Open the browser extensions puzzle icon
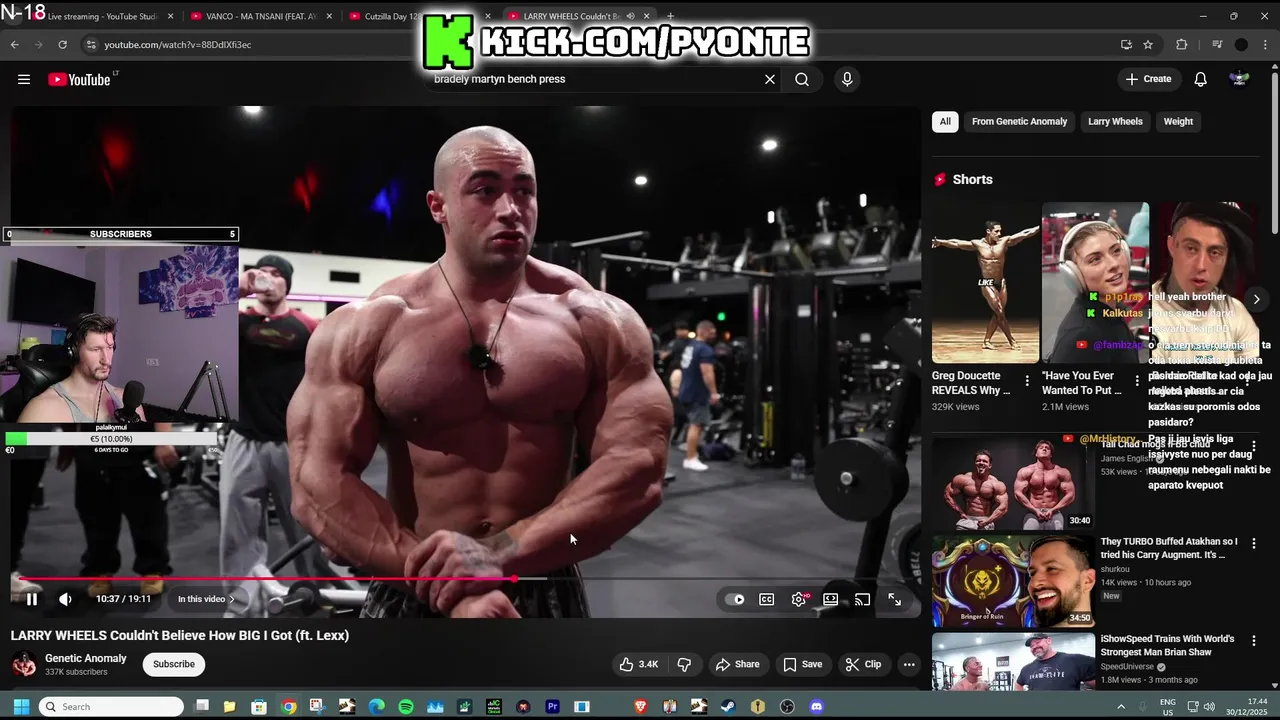 pos(1182,44)
